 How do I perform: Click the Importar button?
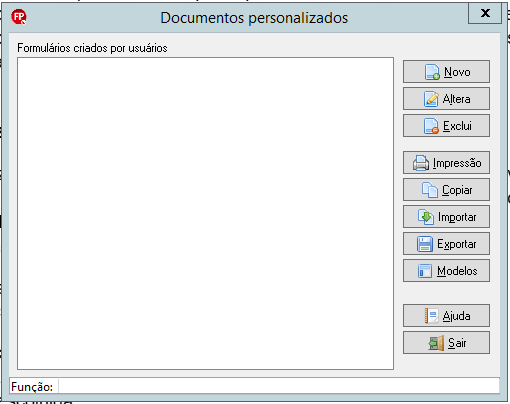tap(446, 217)
